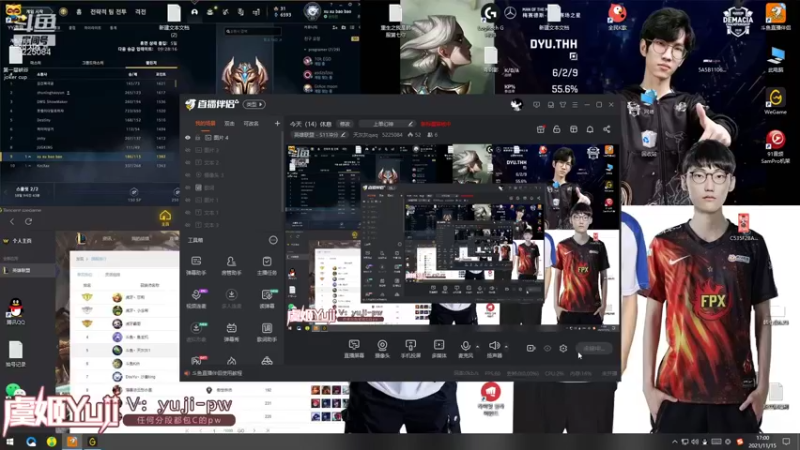Click the 修改 button next to 今天 (14)
800x450 pixels.
pos(345,124)
